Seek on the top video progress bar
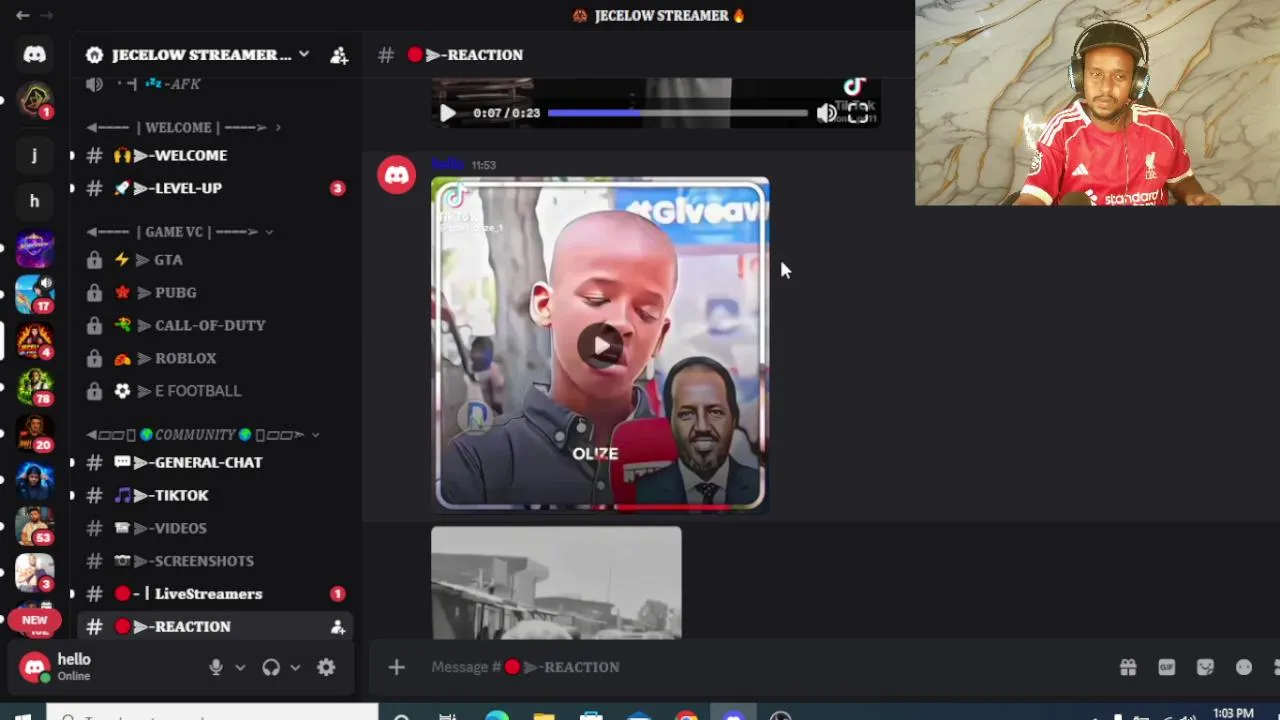The width and height of the screenshot is (1280, 720). point(677,113)
